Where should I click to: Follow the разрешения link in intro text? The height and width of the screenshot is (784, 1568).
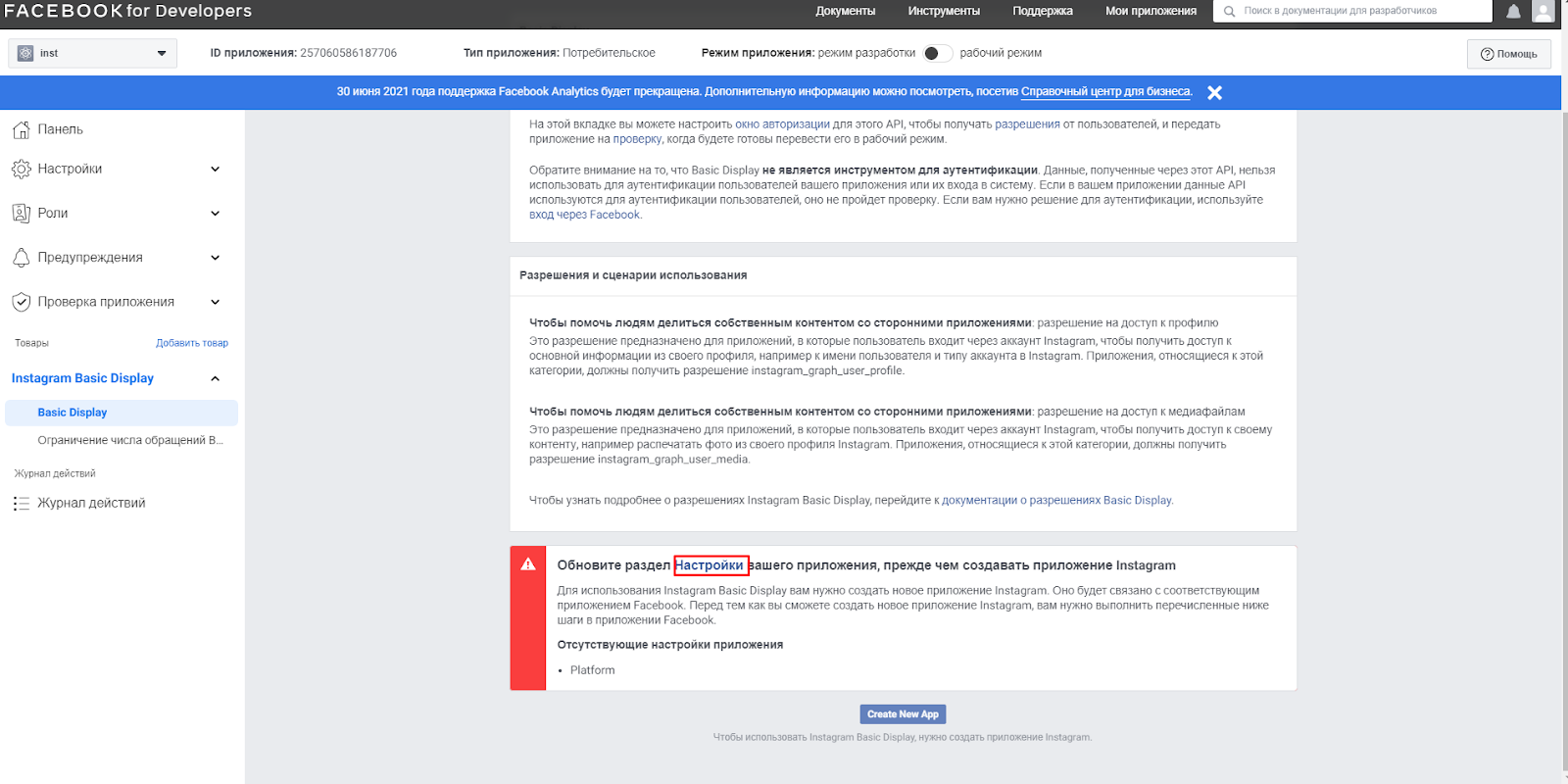[x=1027, y=124]
